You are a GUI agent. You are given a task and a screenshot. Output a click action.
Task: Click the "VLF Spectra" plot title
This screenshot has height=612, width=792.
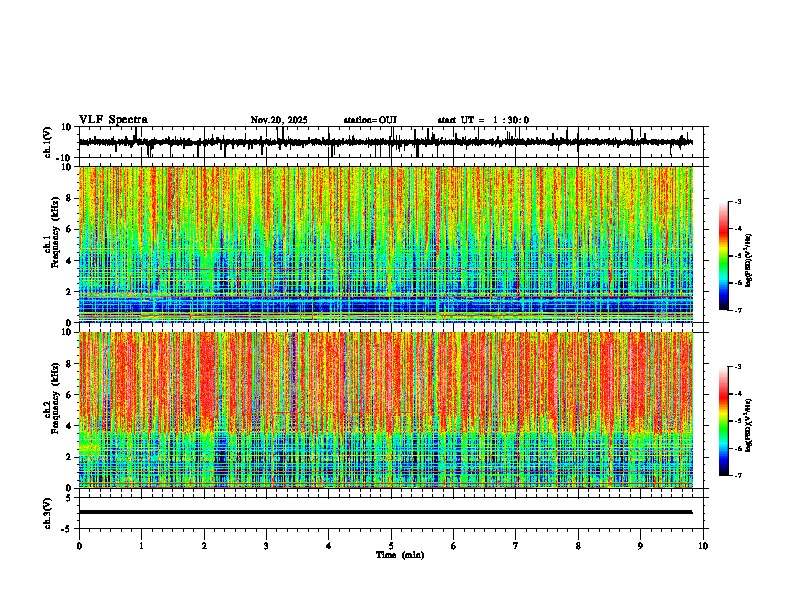tap(113, 120)
